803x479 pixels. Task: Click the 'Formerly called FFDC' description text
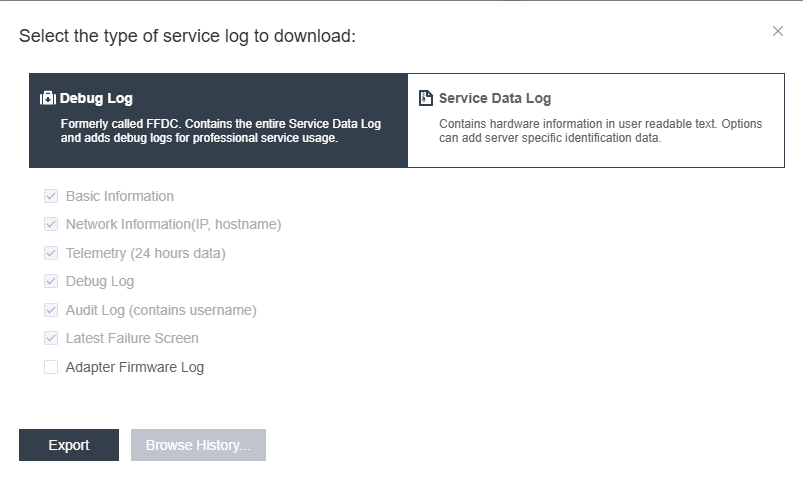[x=221, y=131]
